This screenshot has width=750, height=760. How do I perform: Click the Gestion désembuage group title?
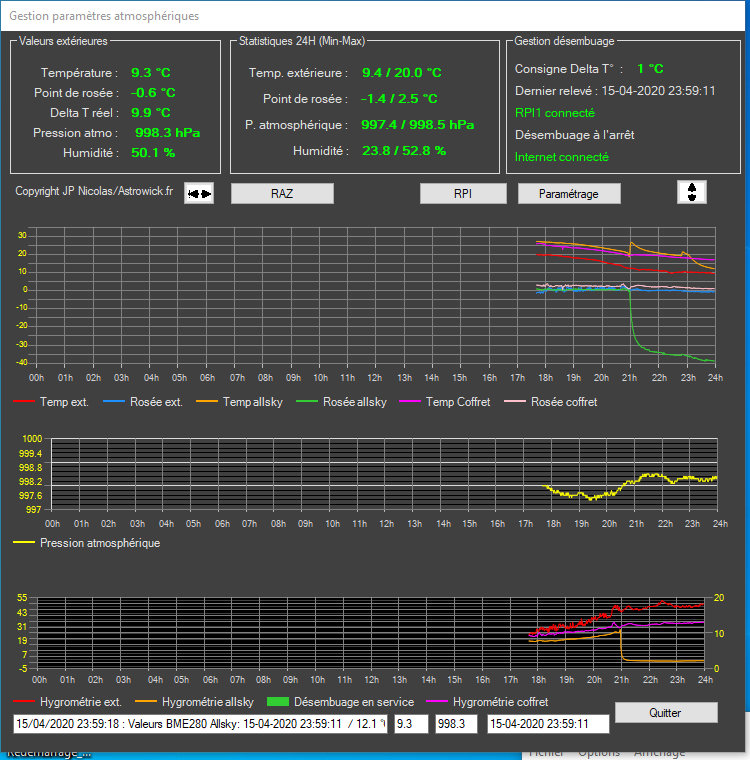[x=564, y=41]
